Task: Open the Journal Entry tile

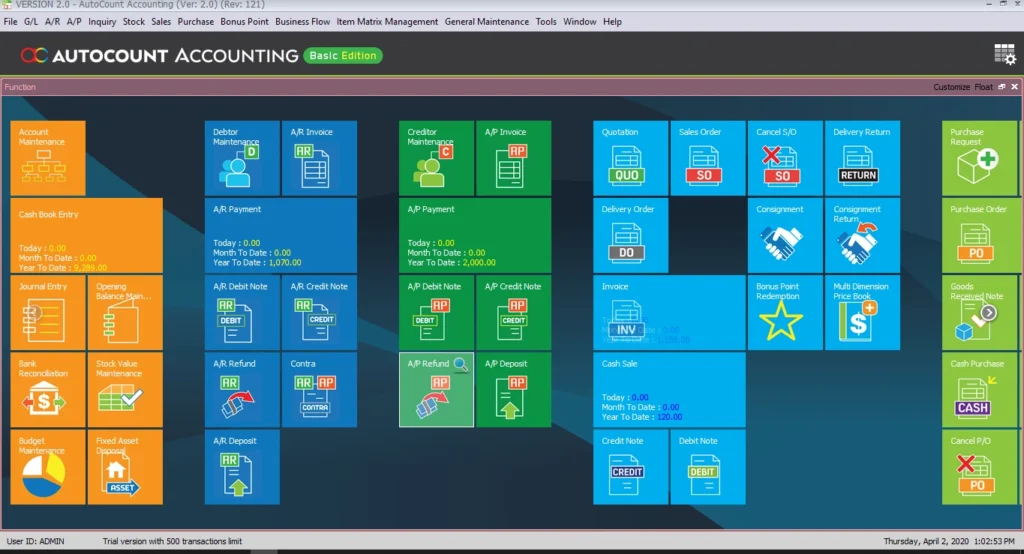Action: 48,312
